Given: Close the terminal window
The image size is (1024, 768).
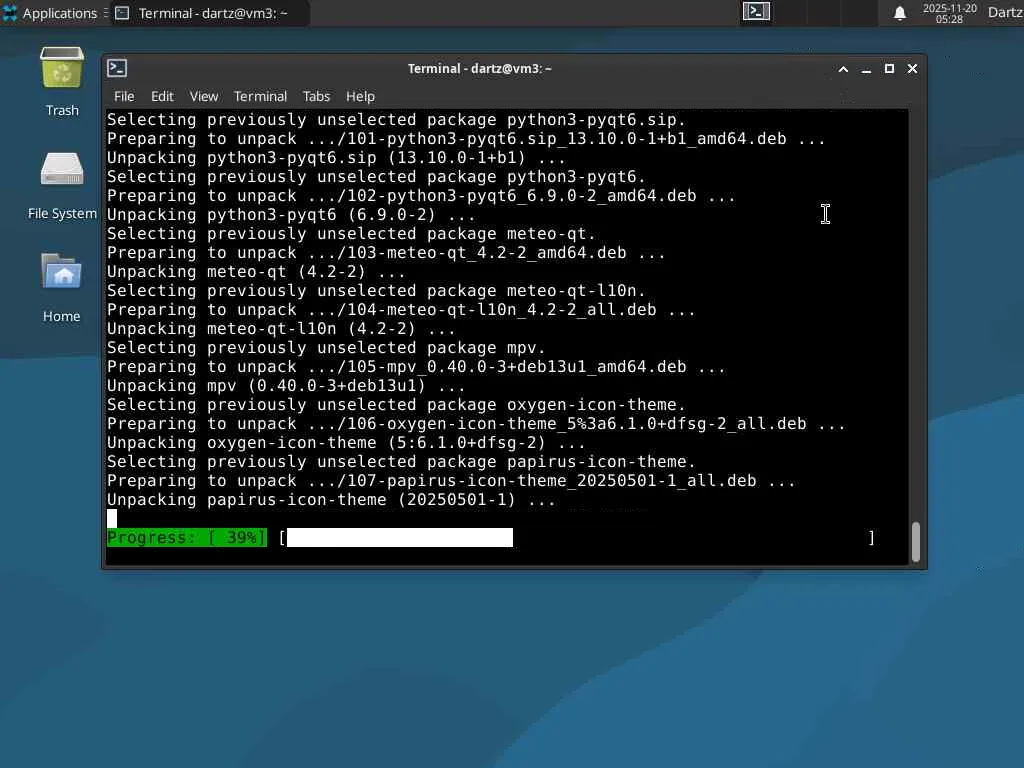Looking at the screenshot, I should (x=912, y=69).
